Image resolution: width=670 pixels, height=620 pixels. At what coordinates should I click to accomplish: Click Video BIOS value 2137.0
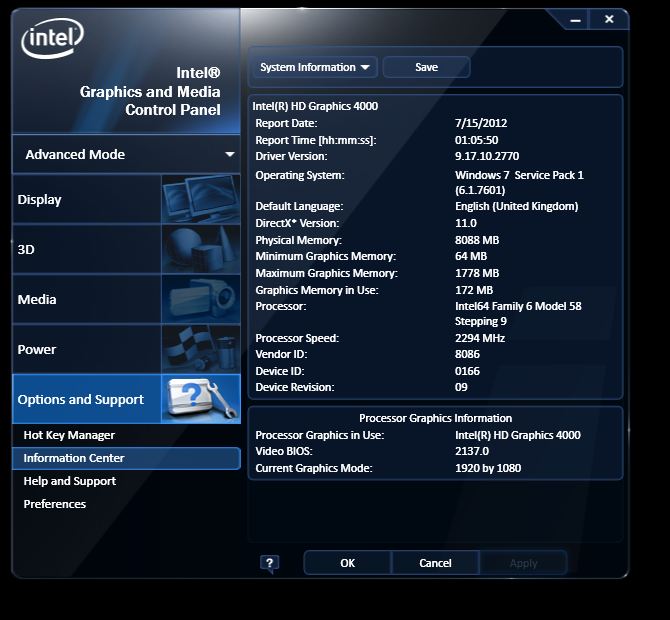click(472, 451)
